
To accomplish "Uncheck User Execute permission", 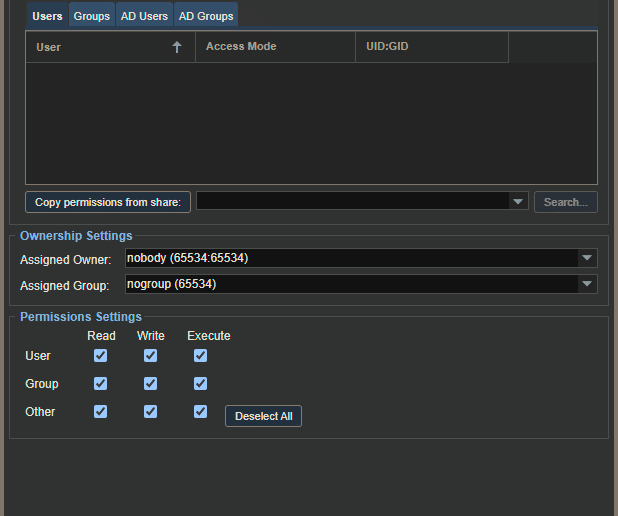I will [201, 356].
